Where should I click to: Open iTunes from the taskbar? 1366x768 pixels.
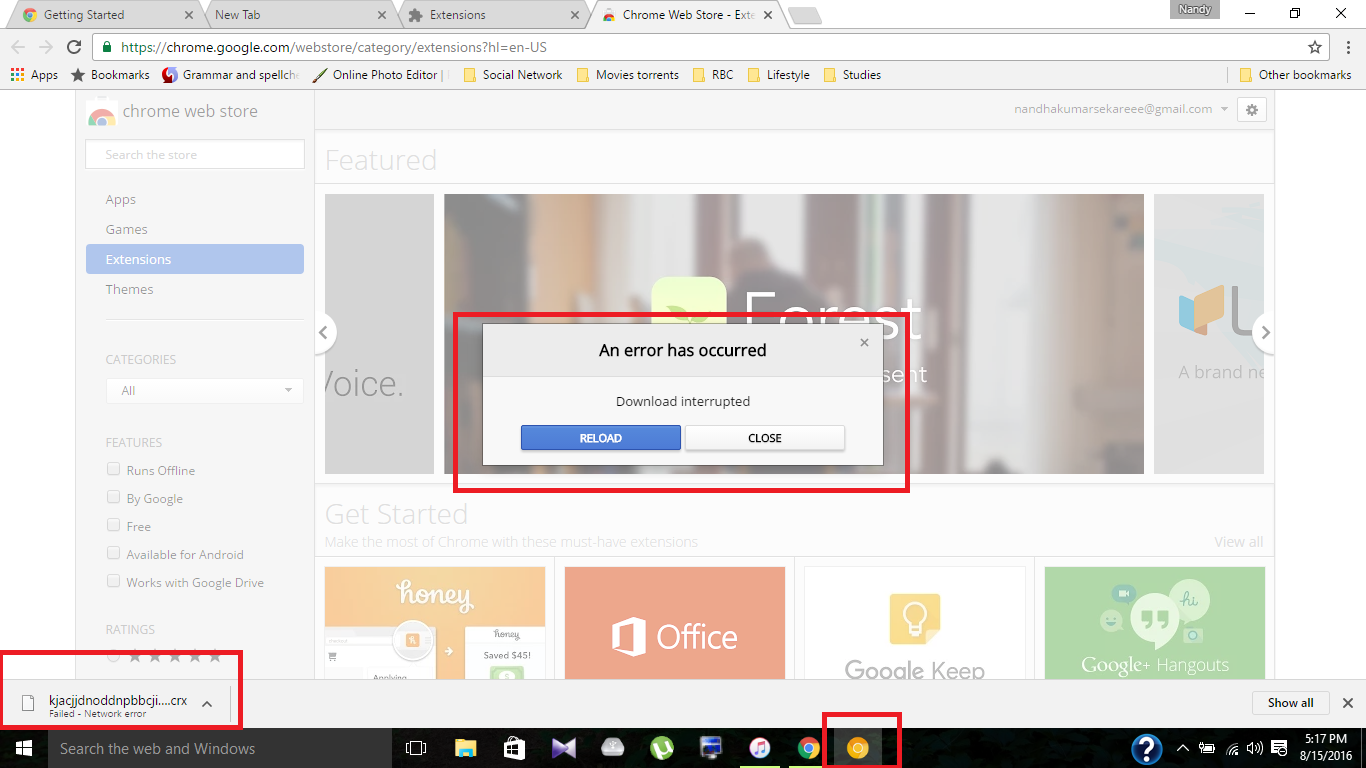[760, 748]
